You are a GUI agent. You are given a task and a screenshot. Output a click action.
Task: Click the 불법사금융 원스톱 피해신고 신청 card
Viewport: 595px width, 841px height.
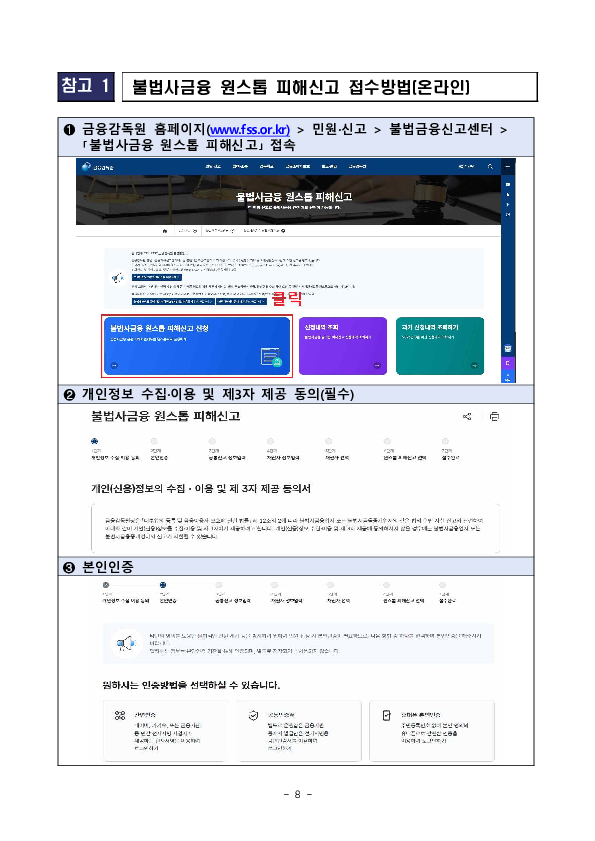197,346
